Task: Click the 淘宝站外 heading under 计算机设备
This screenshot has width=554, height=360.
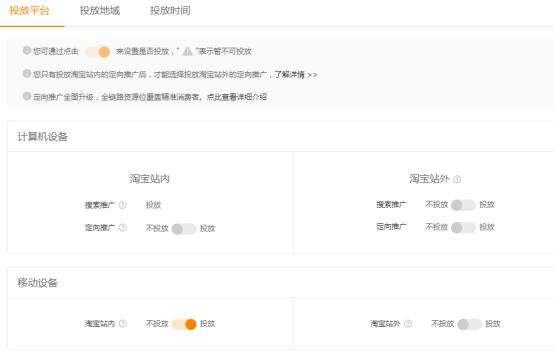Action: point(429,179)
